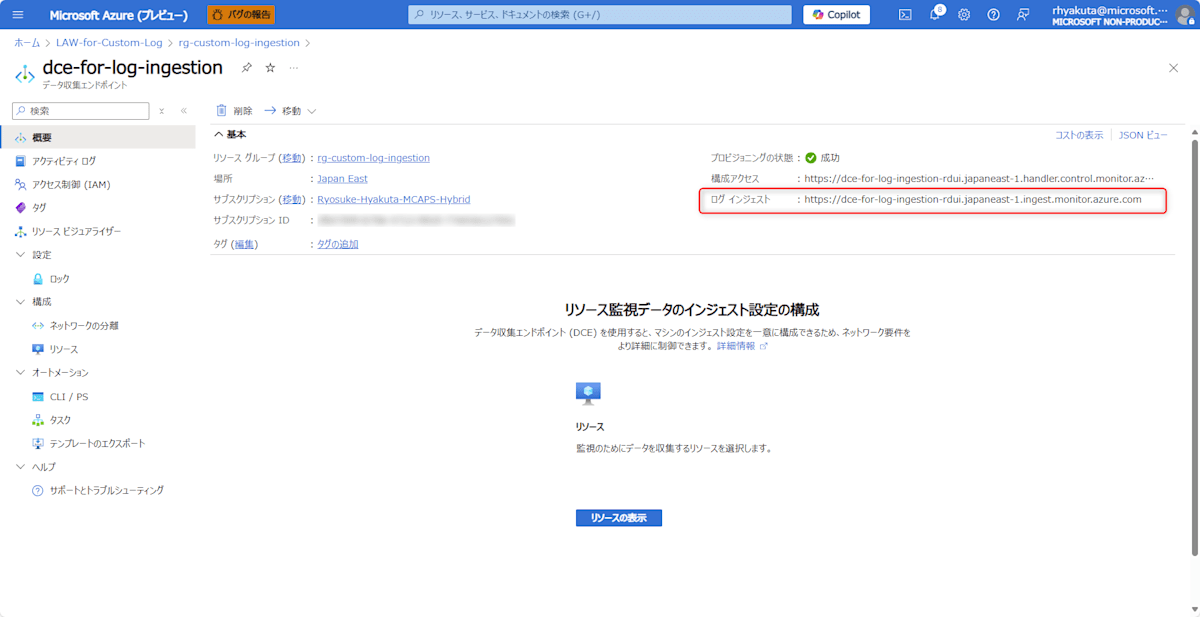Add resource to favorites star
1200x617 pixels.
point(270,67)
